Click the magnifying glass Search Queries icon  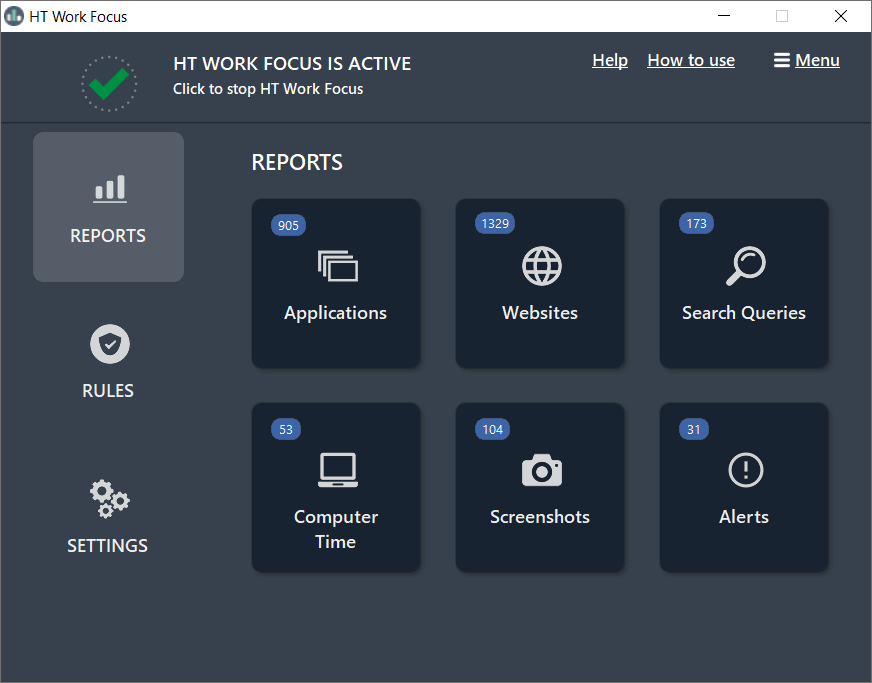[746, 266]
